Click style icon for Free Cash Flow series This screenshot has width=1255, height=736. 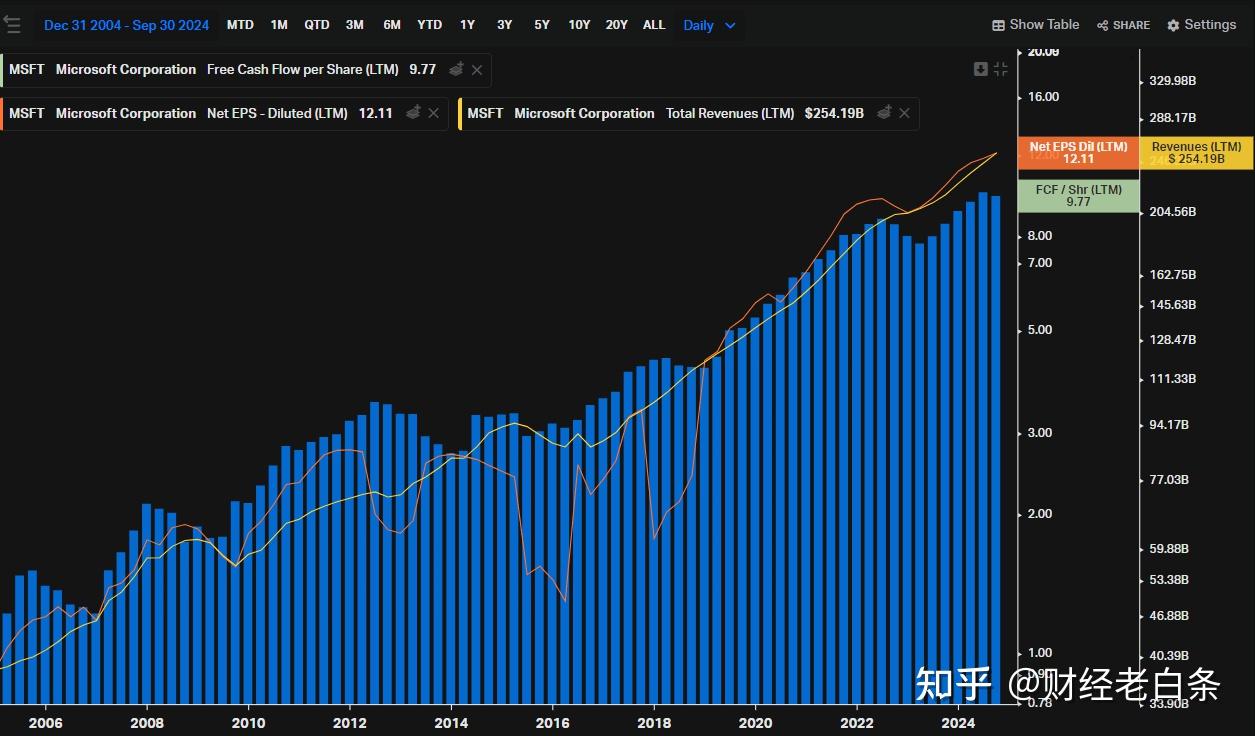coord(456,70)
